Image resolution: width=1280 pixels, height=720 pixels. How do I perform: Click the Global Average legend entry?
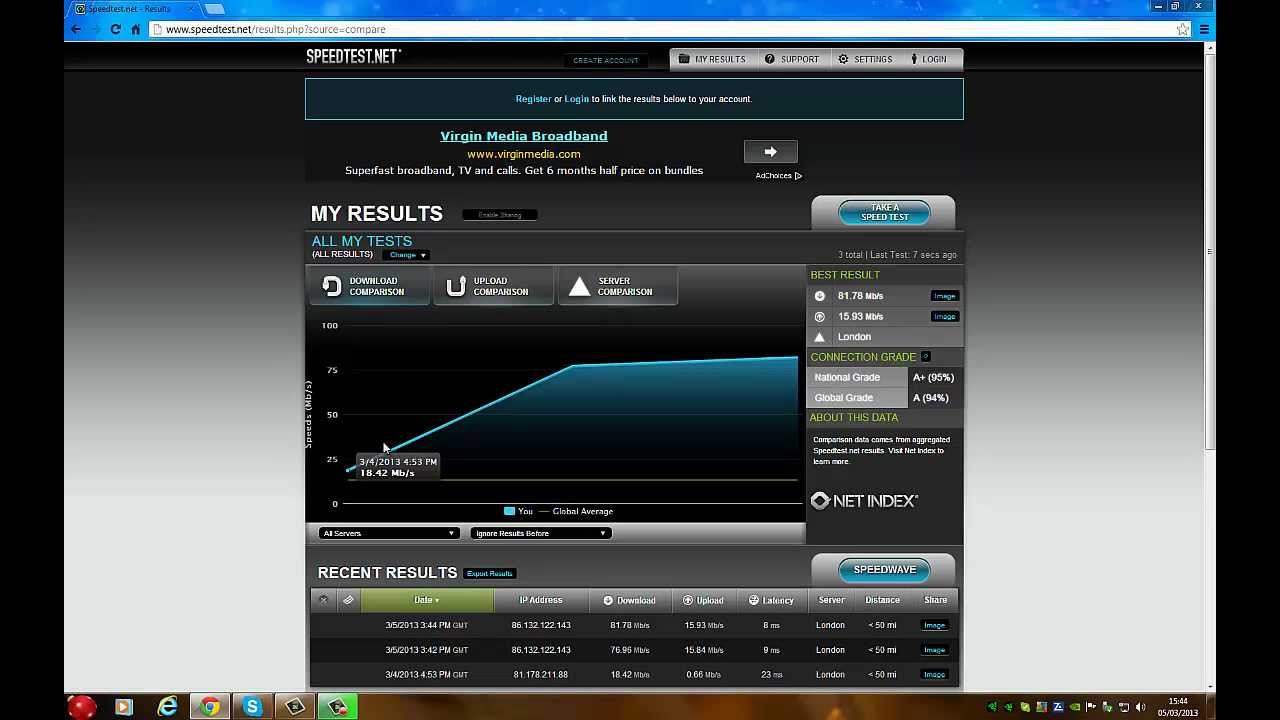click(x=575, y=511)
